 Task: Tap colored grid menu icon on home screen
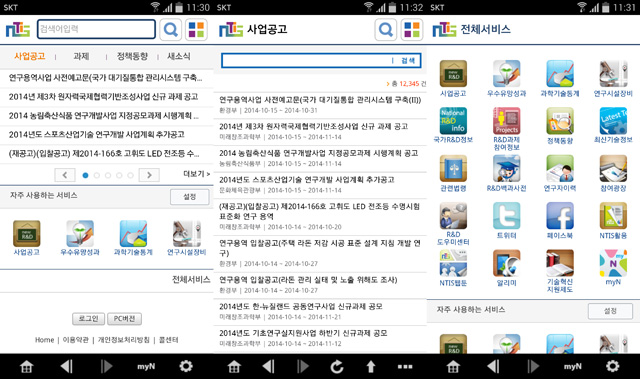click(196, 29)
